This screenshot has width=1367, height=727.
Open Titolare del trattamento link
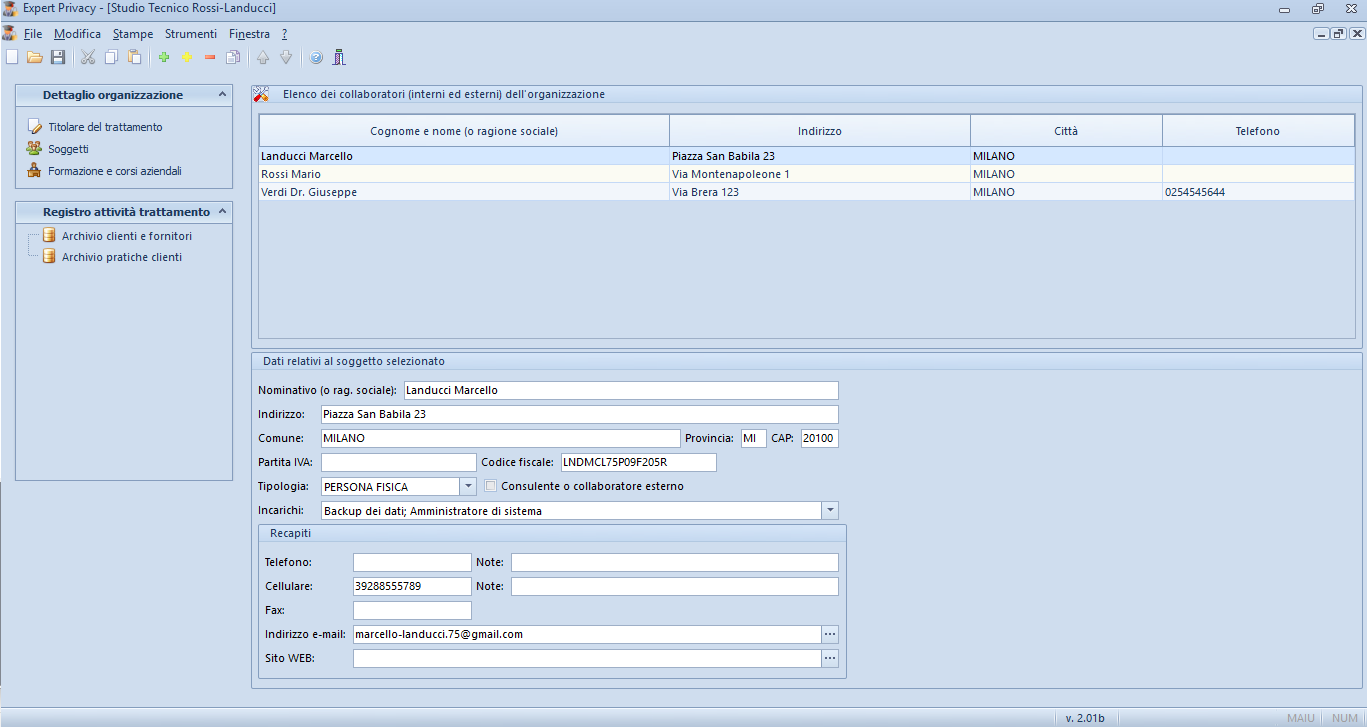[105, 127]
